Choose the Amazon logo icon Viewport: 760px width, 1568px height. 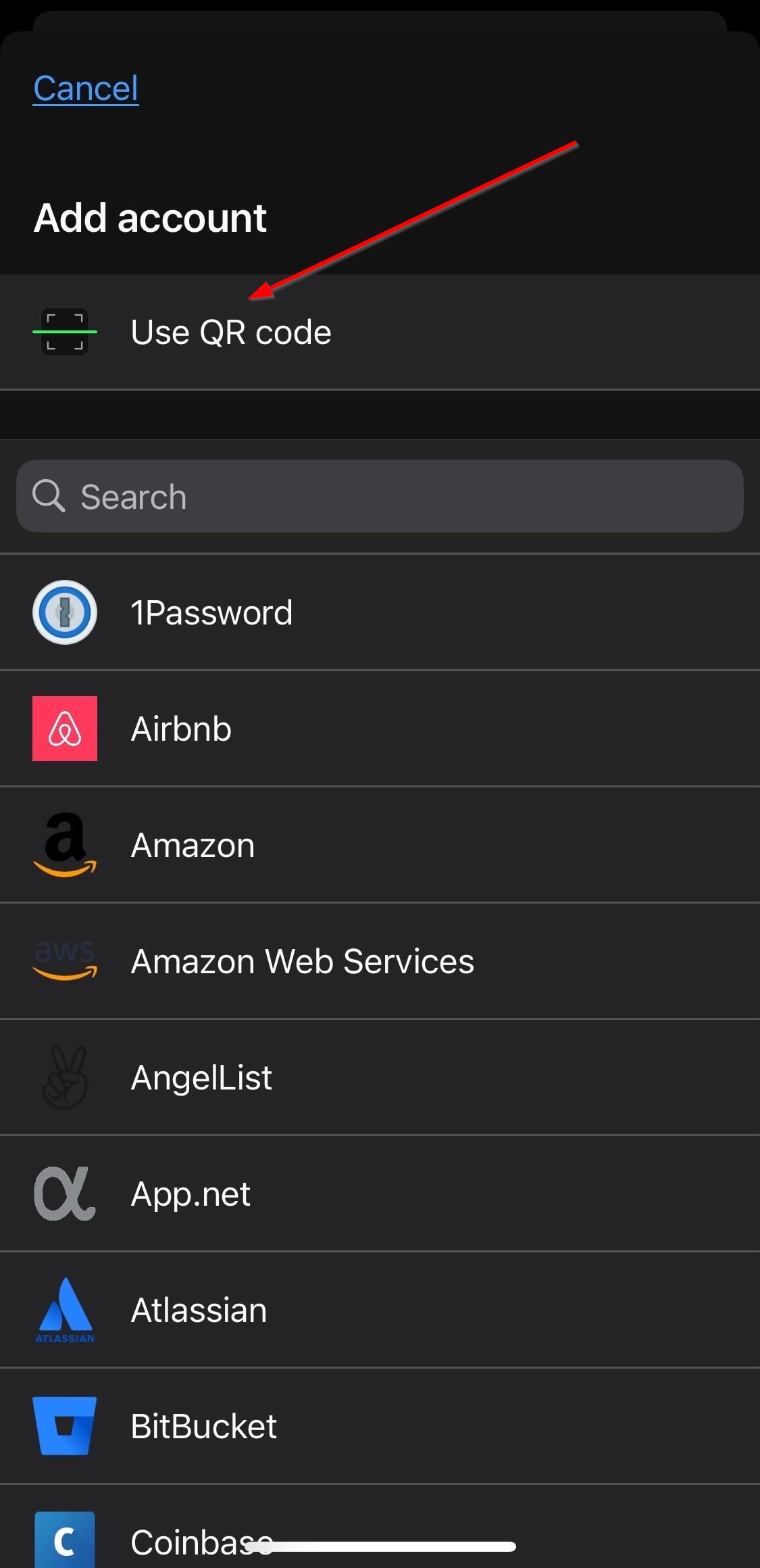[65, 845]
